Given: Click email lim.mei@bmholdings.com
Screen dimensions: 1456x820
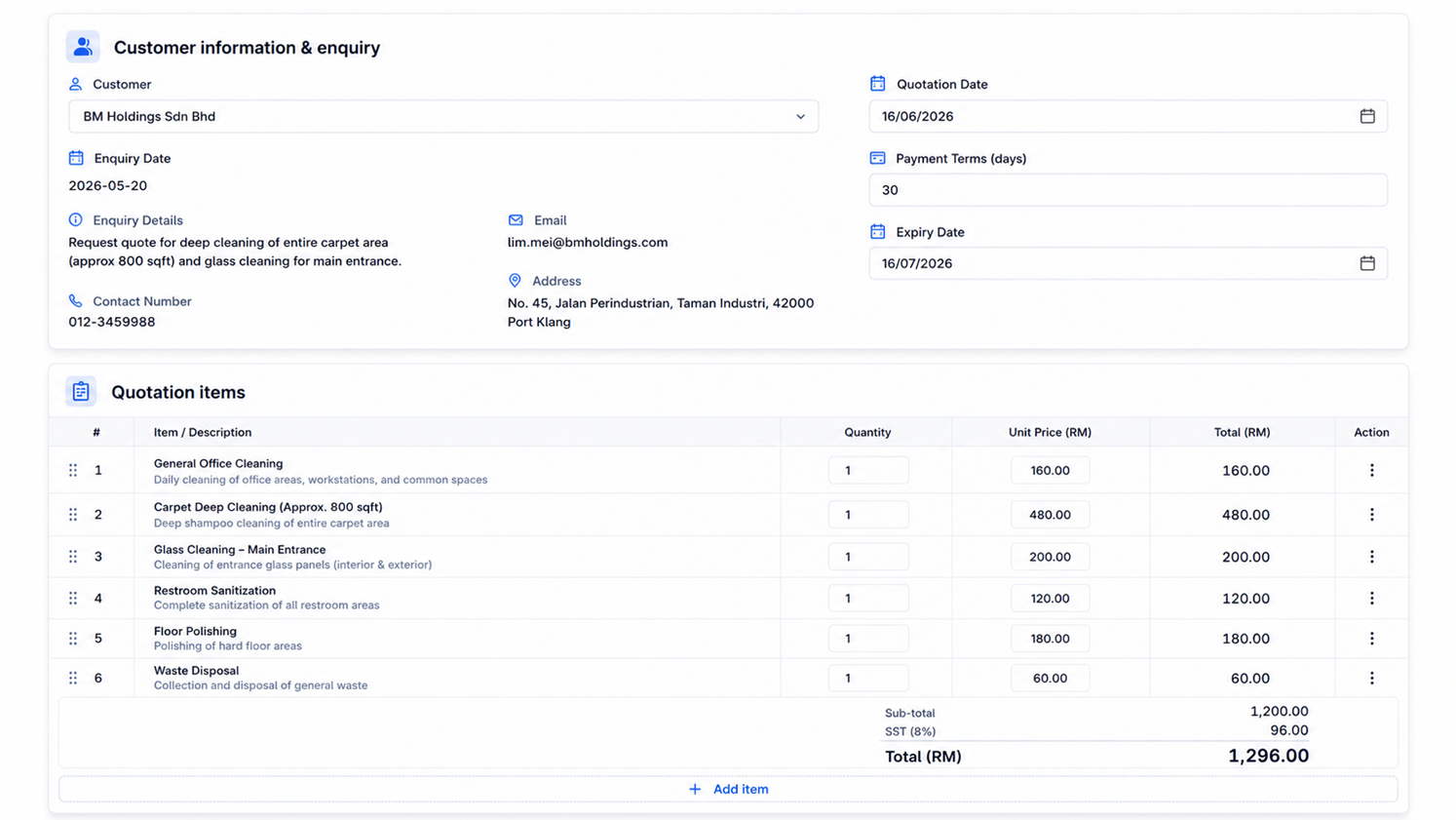Looking at the screenshot, I should click(x=588, y=242).
